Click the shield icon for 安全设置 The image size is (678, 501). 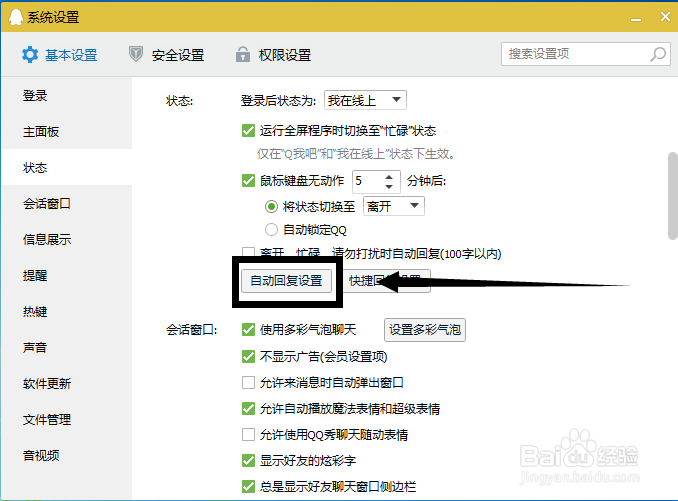pos(136,54)
